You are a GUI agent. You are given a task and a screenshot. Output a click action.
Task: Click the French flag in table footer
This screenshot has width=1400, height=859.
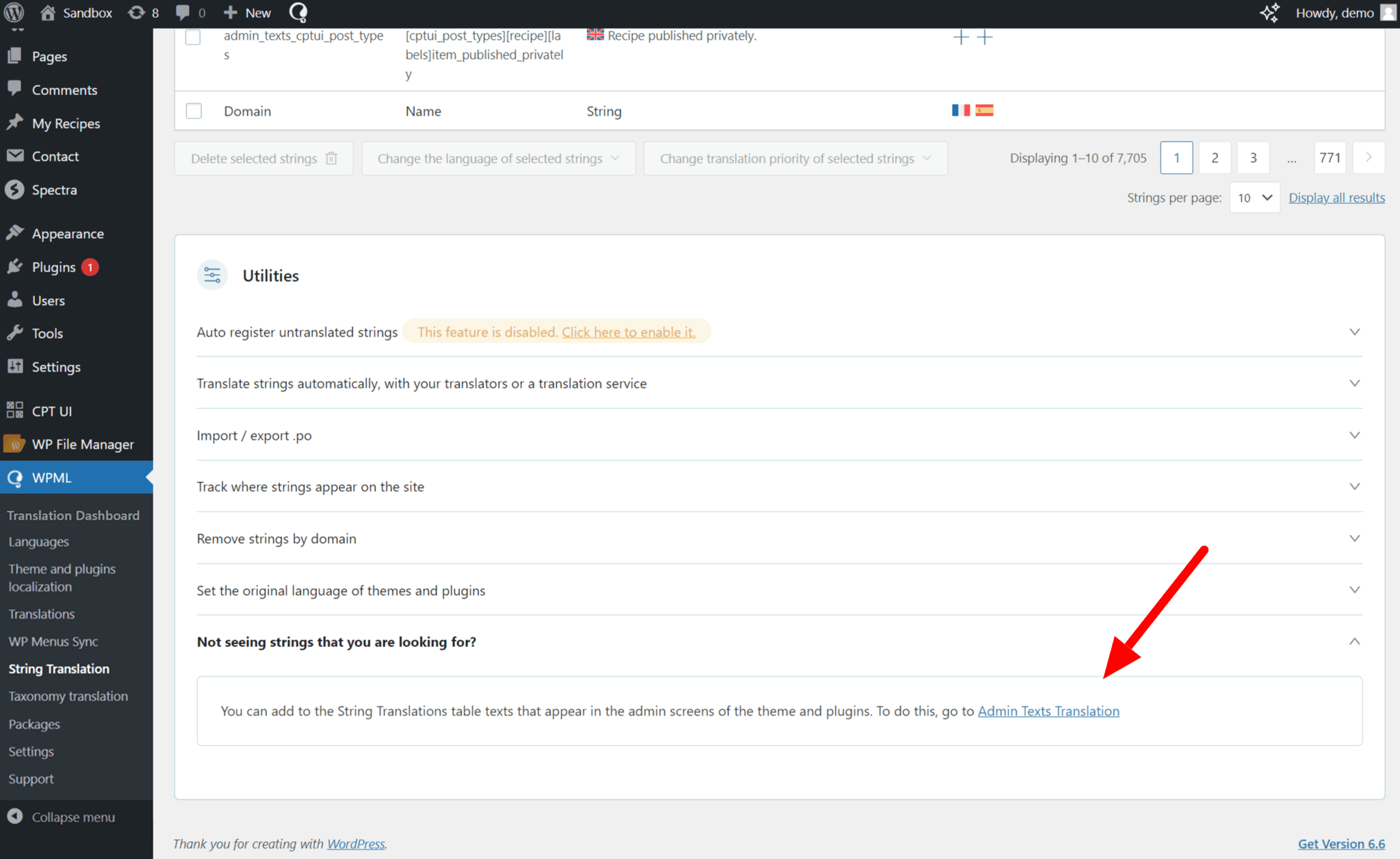tap(961, 110)
